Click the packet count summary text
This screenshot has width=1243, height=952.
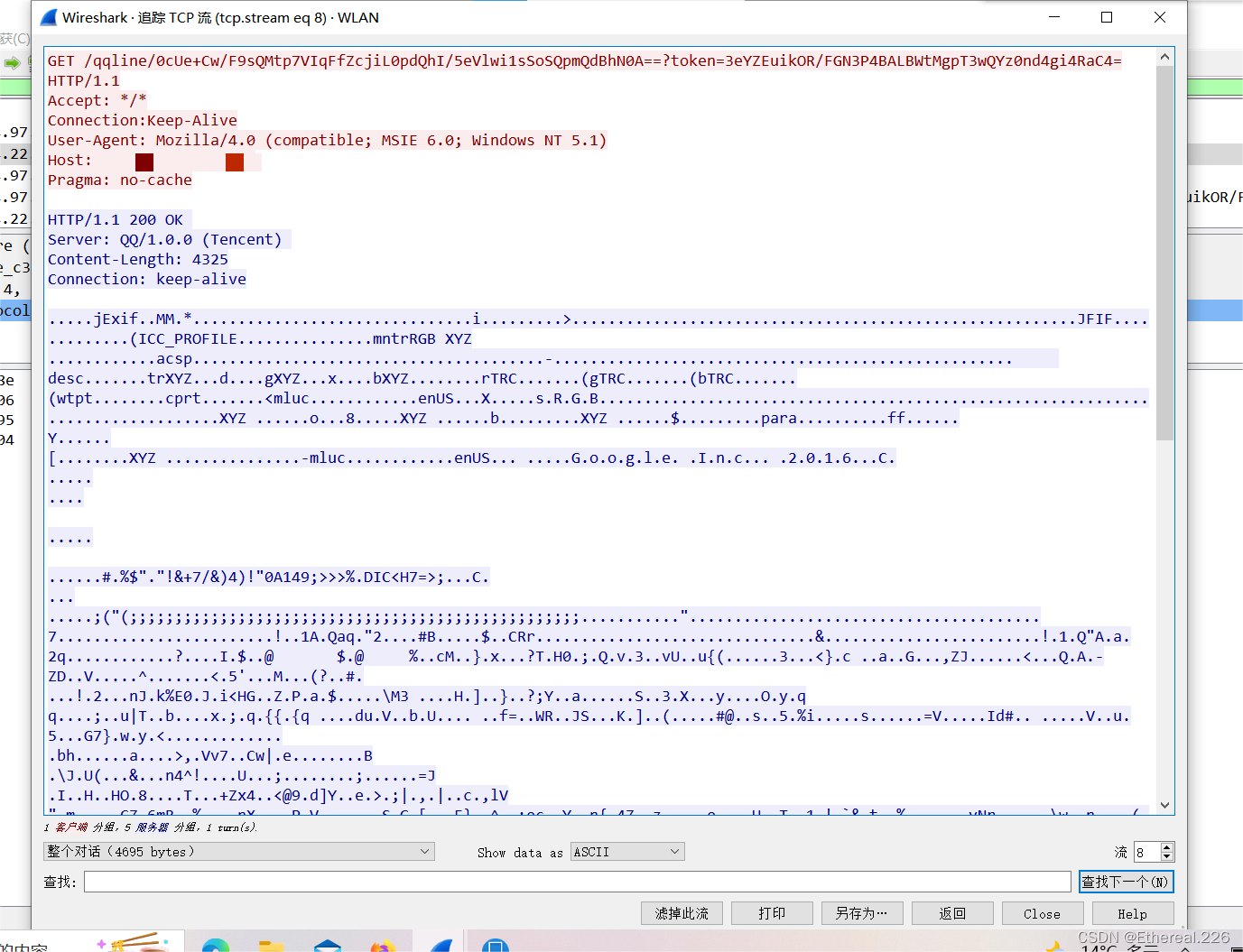click(152, 827)
